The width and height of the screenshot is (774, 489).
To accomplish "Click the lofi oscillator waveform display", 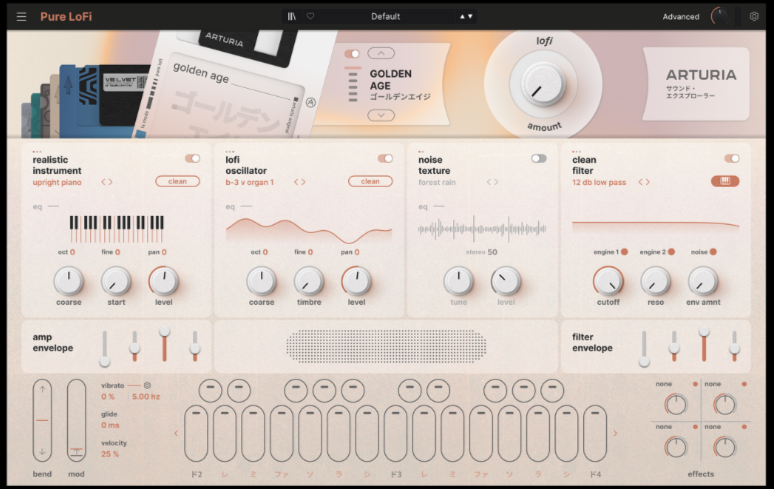I will (309, 230).
